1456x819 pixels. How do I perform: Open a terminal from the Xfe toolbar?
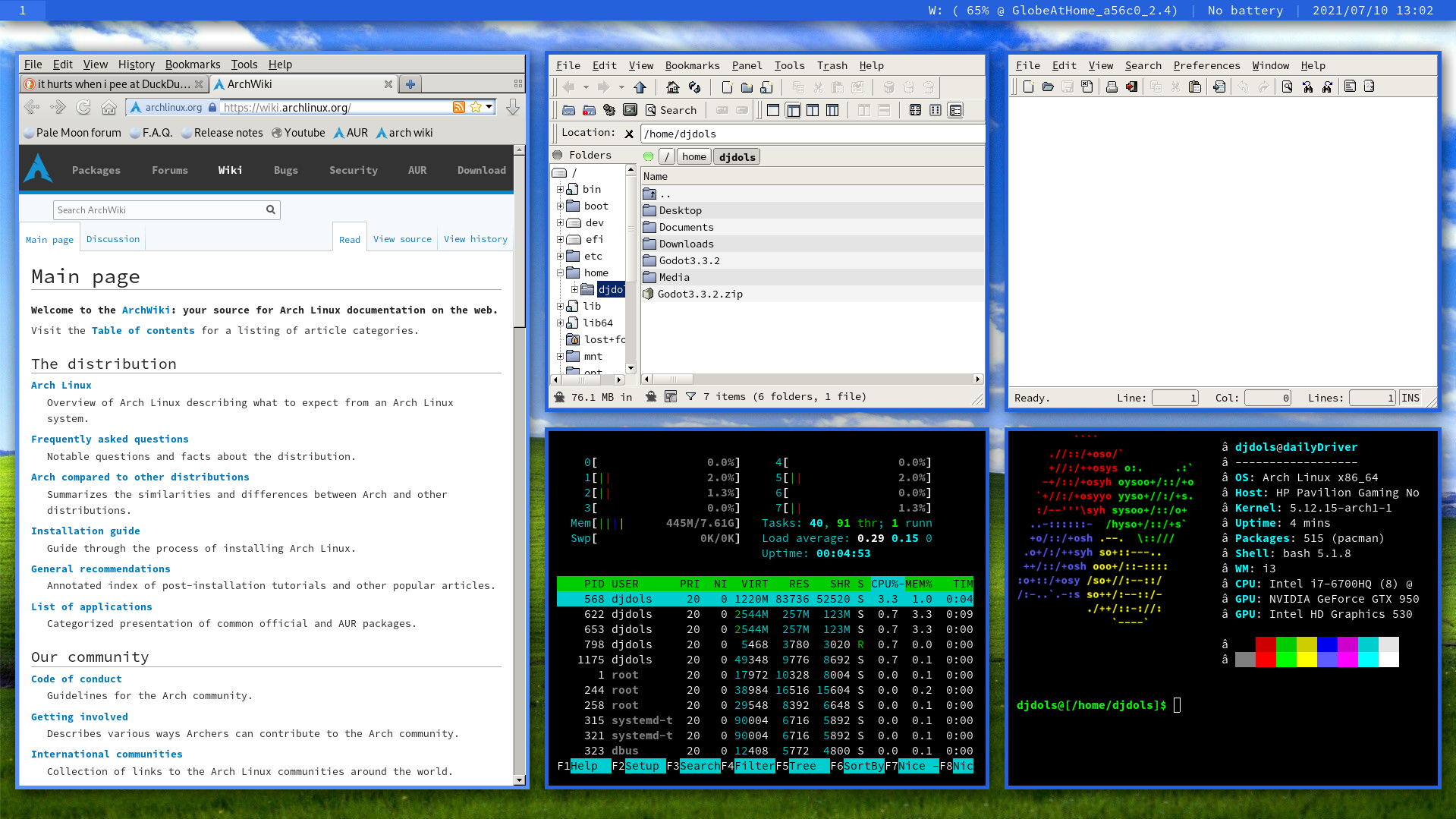click(x=630, y=110)
